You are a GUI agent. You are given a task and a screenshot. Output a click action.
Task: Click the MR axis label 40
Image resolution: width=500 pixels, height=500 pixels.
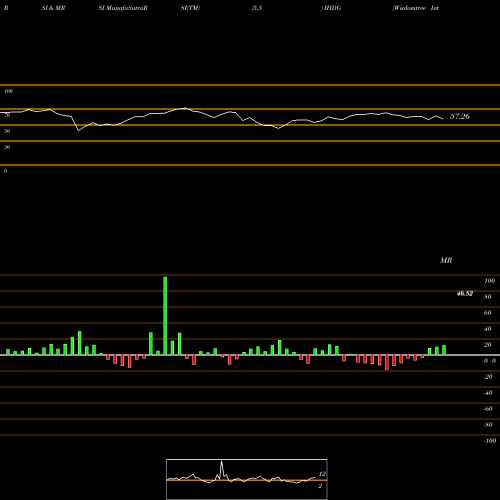click(x=487, y=329)
